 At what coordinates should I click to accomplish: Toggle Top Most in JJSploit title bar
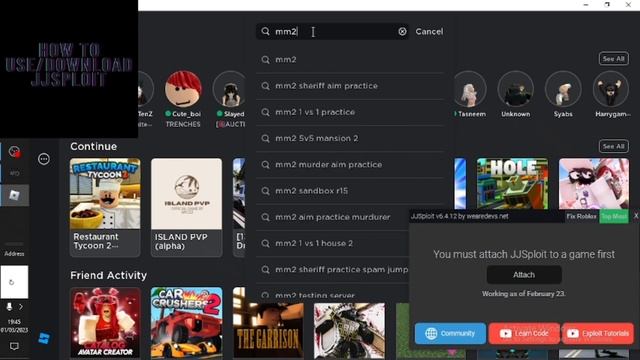tap(614, 216)
